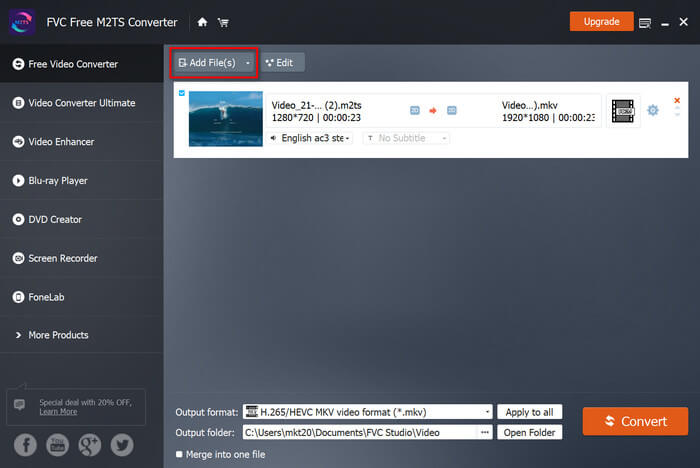Viewport: 700px width, 468px height.
Task: Uncheck the video item checkbox
Action: (182, 93)
